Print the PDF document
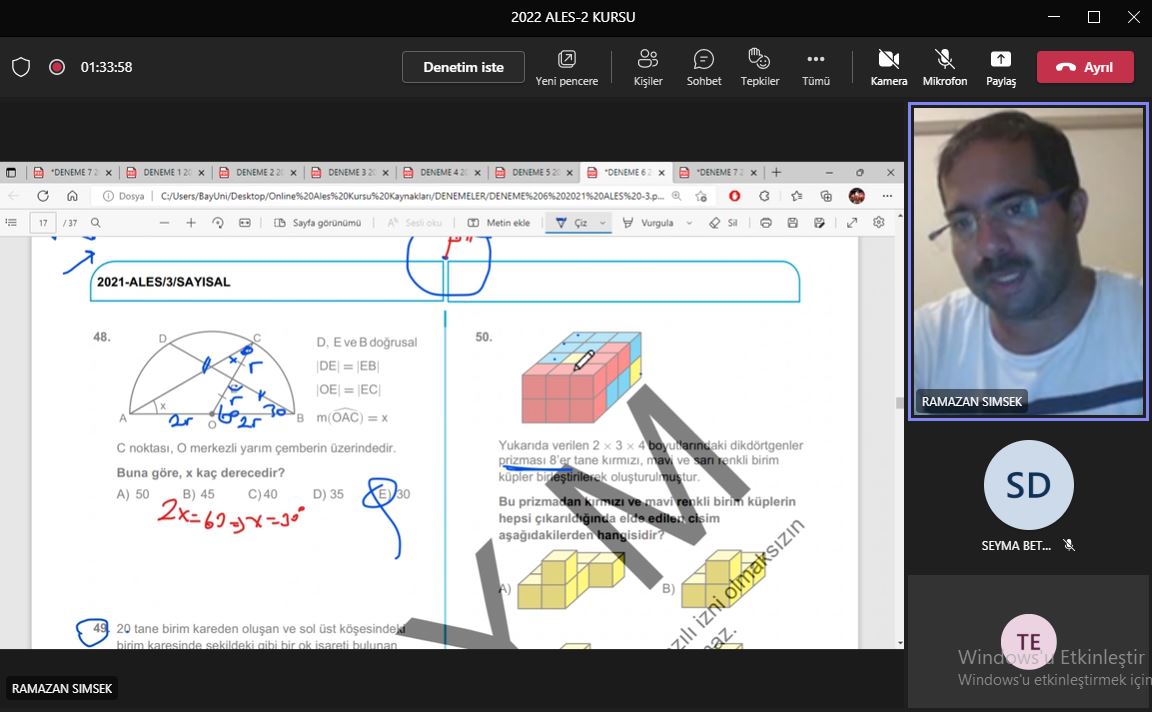1152x712 pixels. coord(766,223)
